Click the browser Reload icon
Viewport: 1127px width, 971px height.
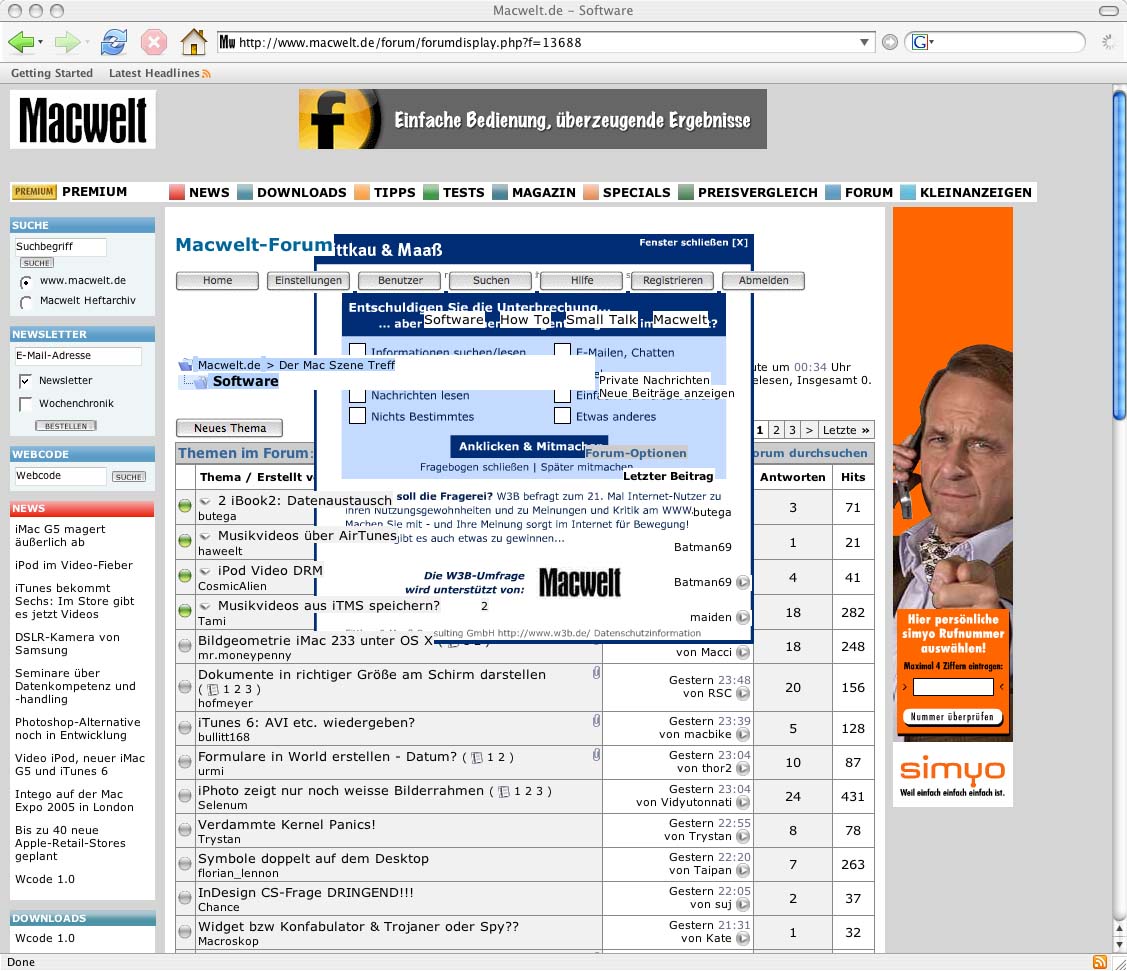[x=114, y=42]
